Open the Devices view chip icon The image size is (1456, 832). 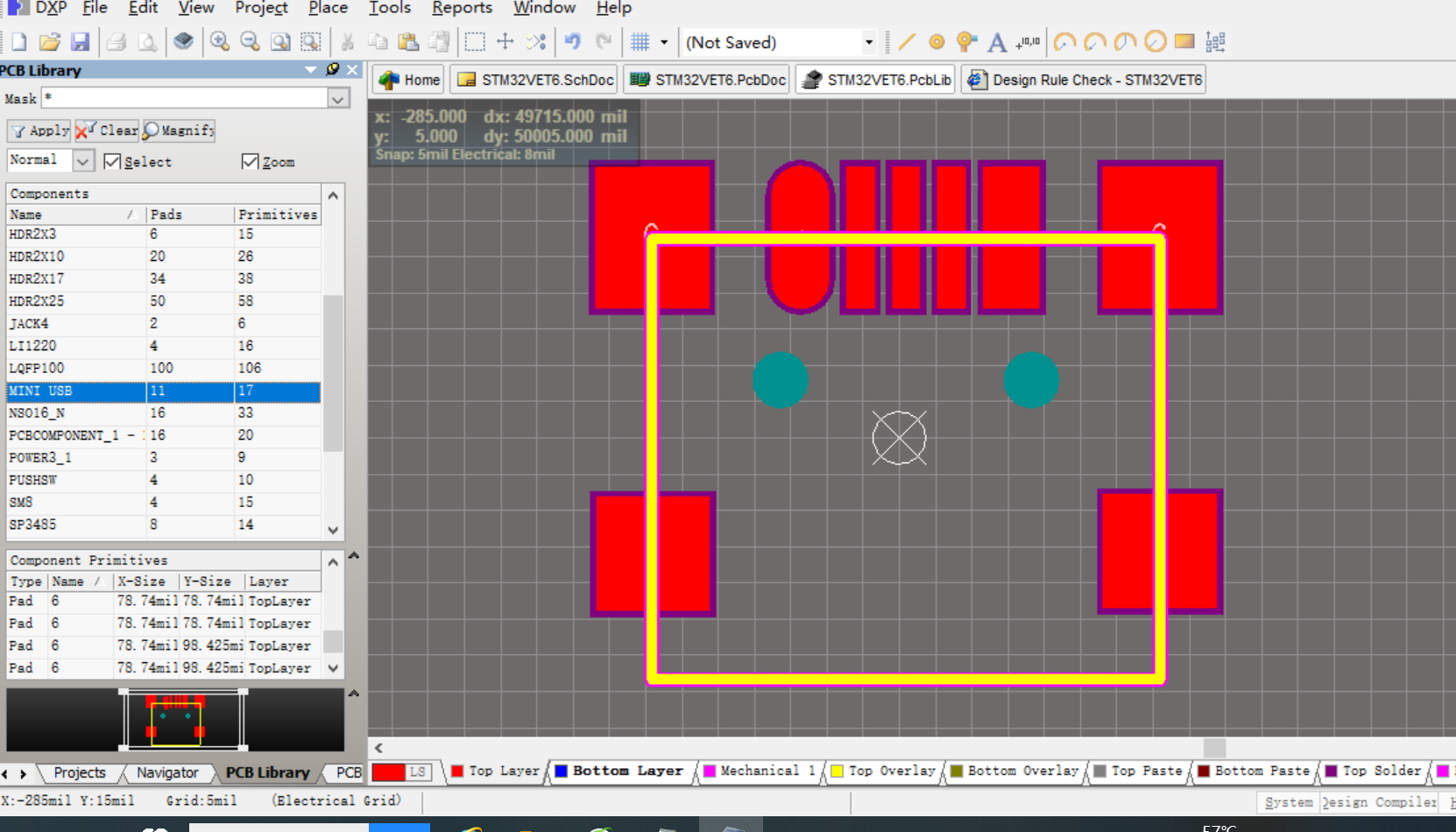pyautogui.click(x=183, y=42)
